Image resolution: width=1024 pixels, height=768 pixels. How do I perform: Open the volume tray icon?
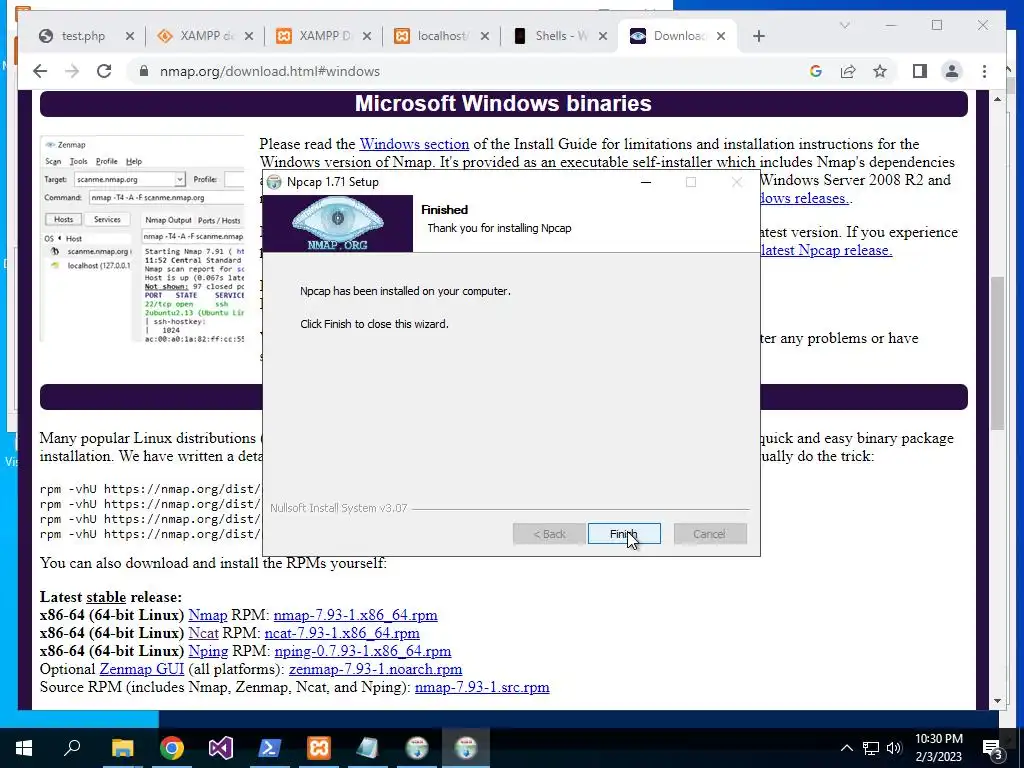894,748
